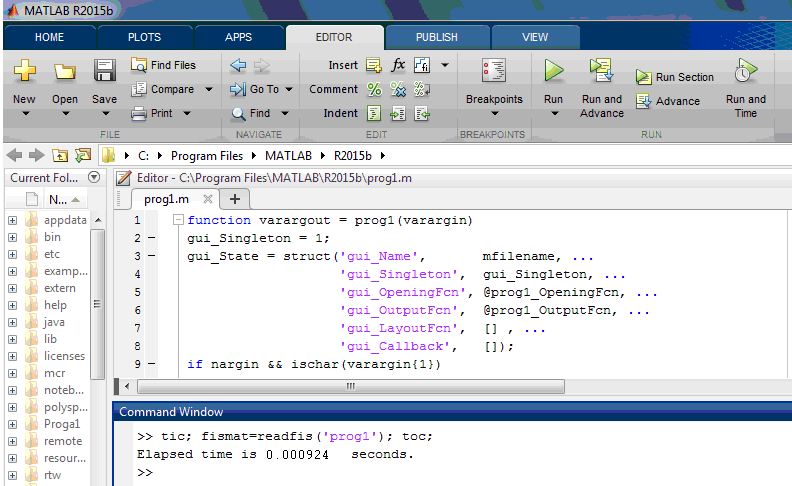The height and width of the screenshot is (486, 792).
Task: Click the Run and Time icon
Action: (745, 71)
